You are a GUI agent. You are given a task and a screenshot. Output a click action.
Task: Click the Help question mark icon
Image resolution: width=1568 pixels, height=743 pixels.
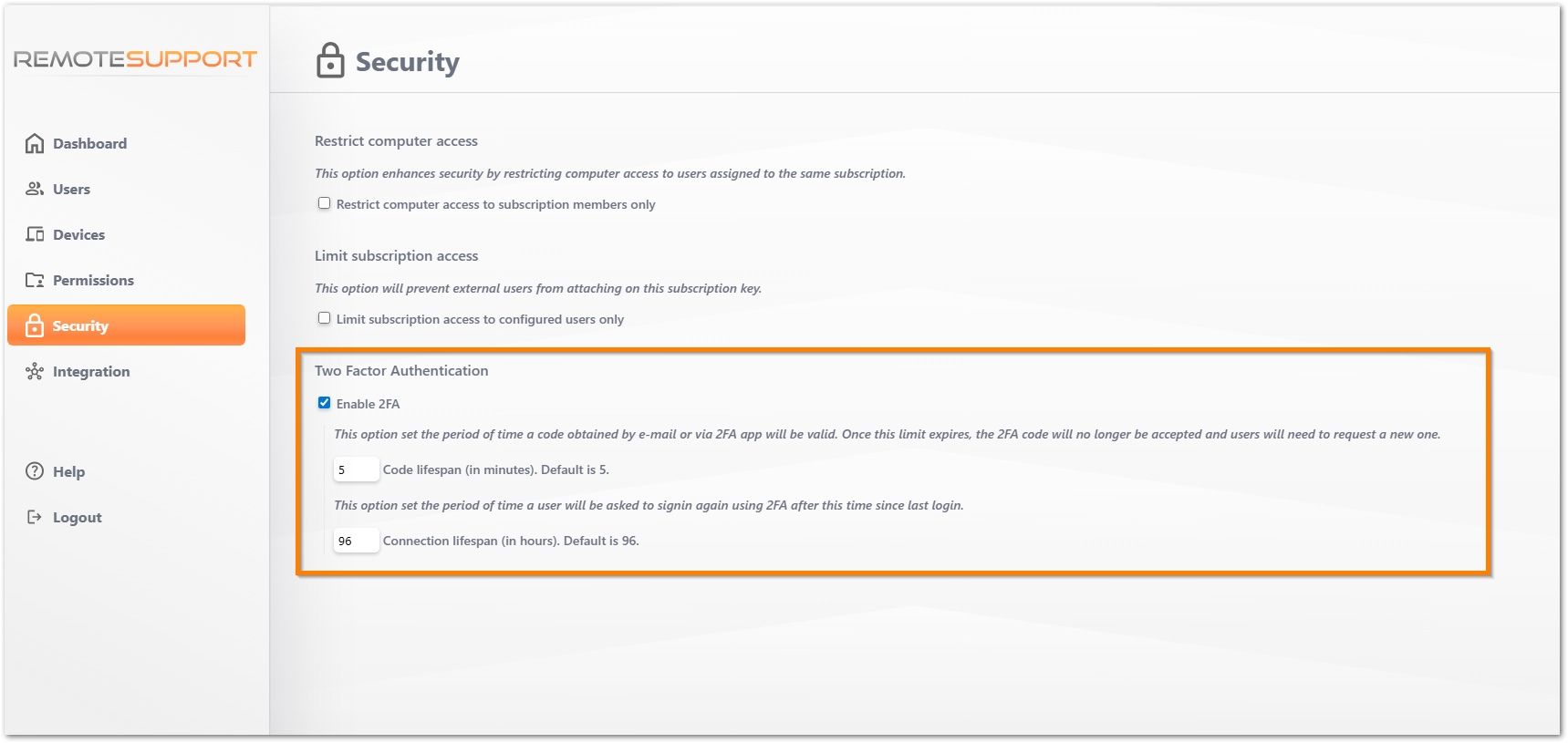(x=34, y=471)
